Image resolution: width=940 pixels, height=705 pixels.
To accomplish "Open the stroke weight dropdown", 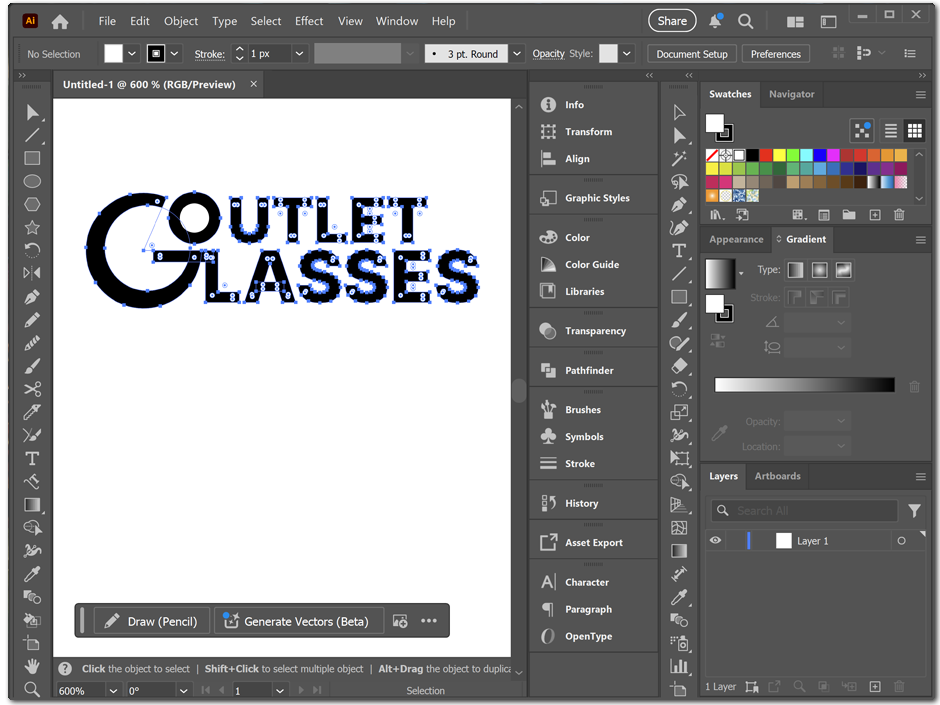I will 298,54.
